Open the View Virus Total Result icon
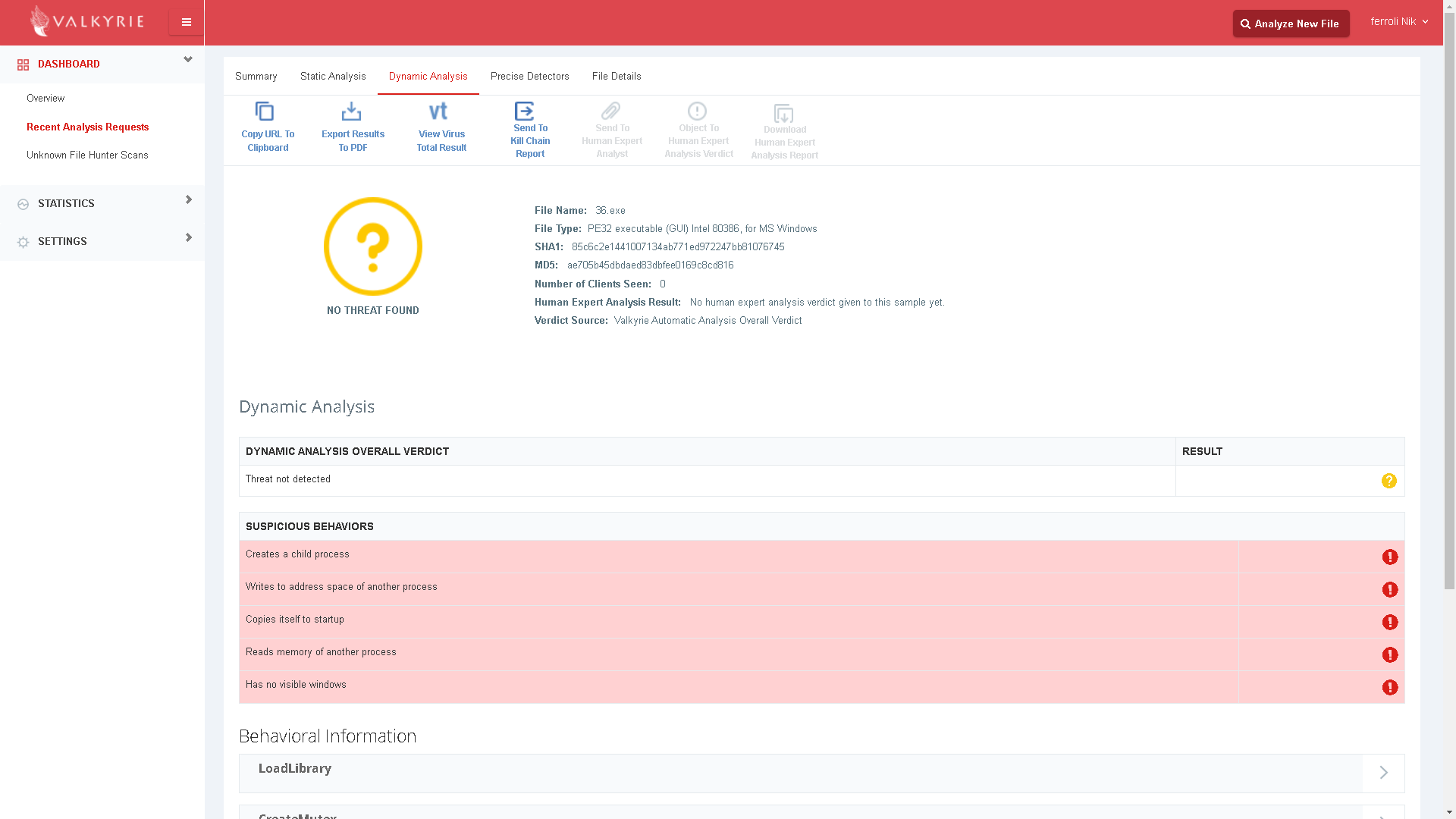Screen dimensions: 1456x819 (438, 111)
